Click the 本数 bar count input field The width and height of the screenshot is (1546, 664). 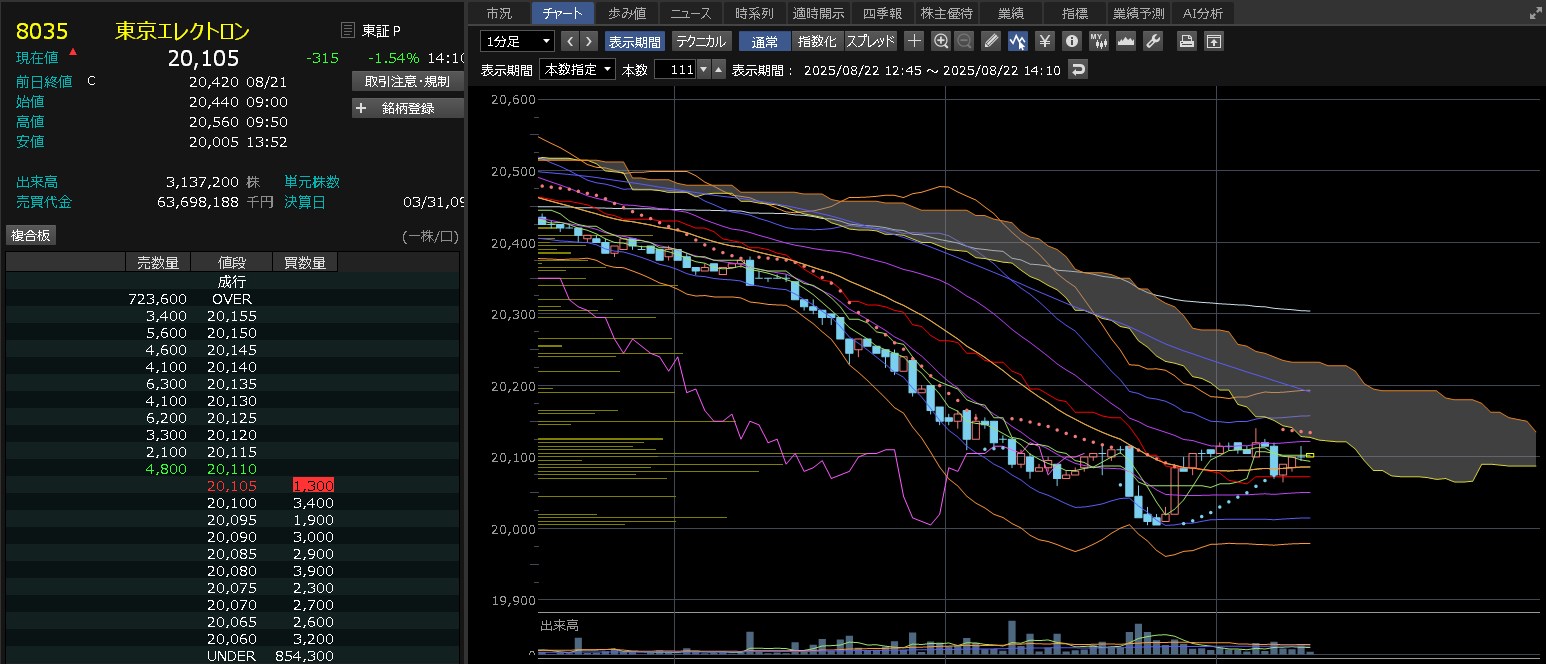pyautogui.click(x=674, y=69)
